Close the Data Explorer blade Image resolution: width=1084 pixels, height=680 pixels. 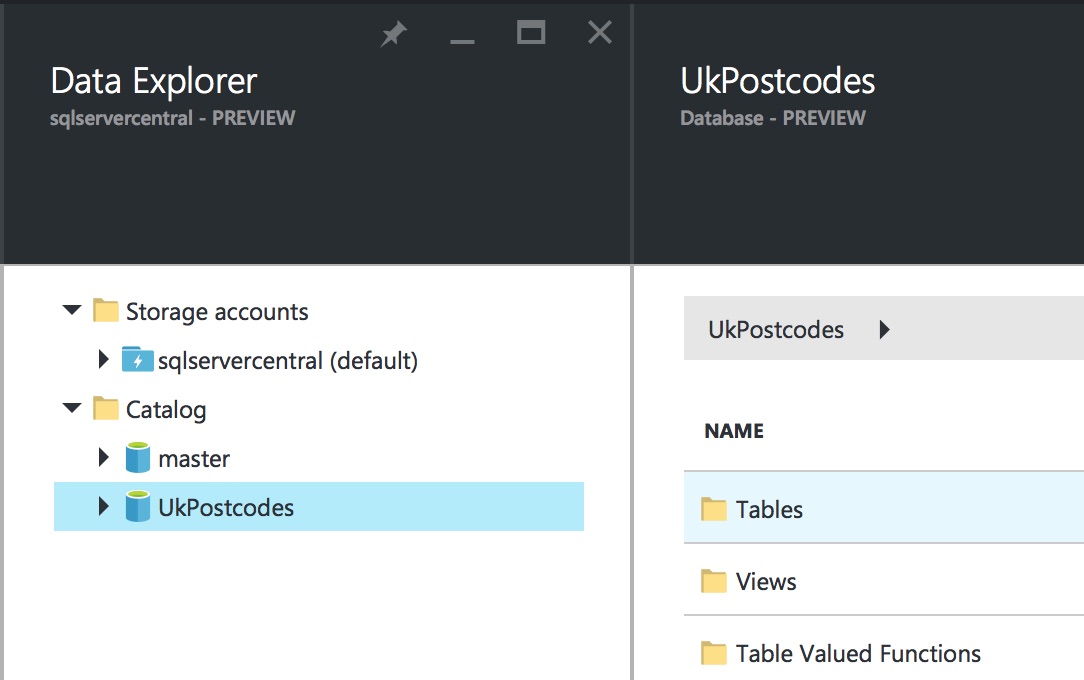click(599, 33)
